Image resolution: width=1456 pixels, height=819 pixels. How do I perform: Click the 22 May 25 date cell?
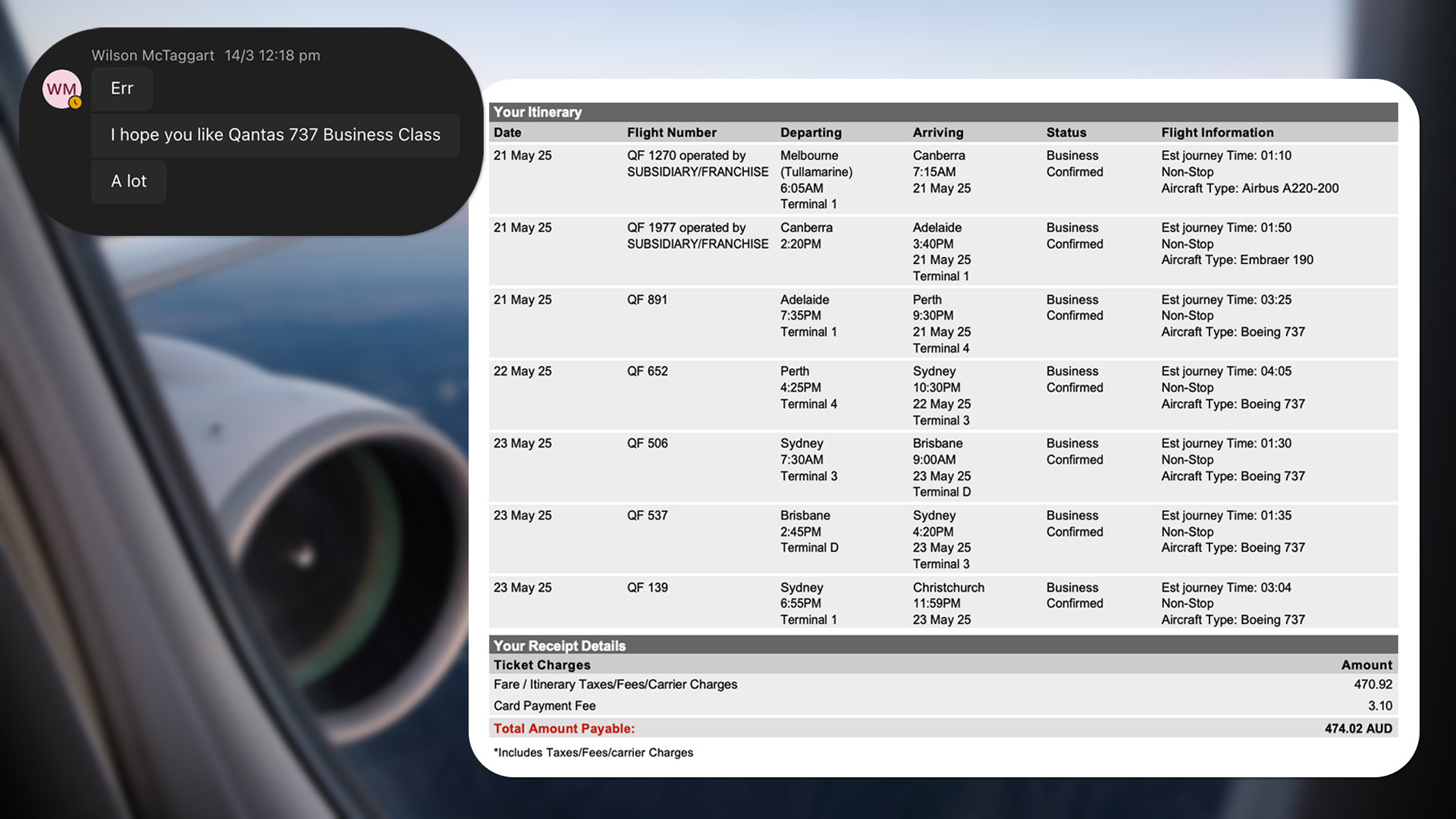(x=522, y=372)
